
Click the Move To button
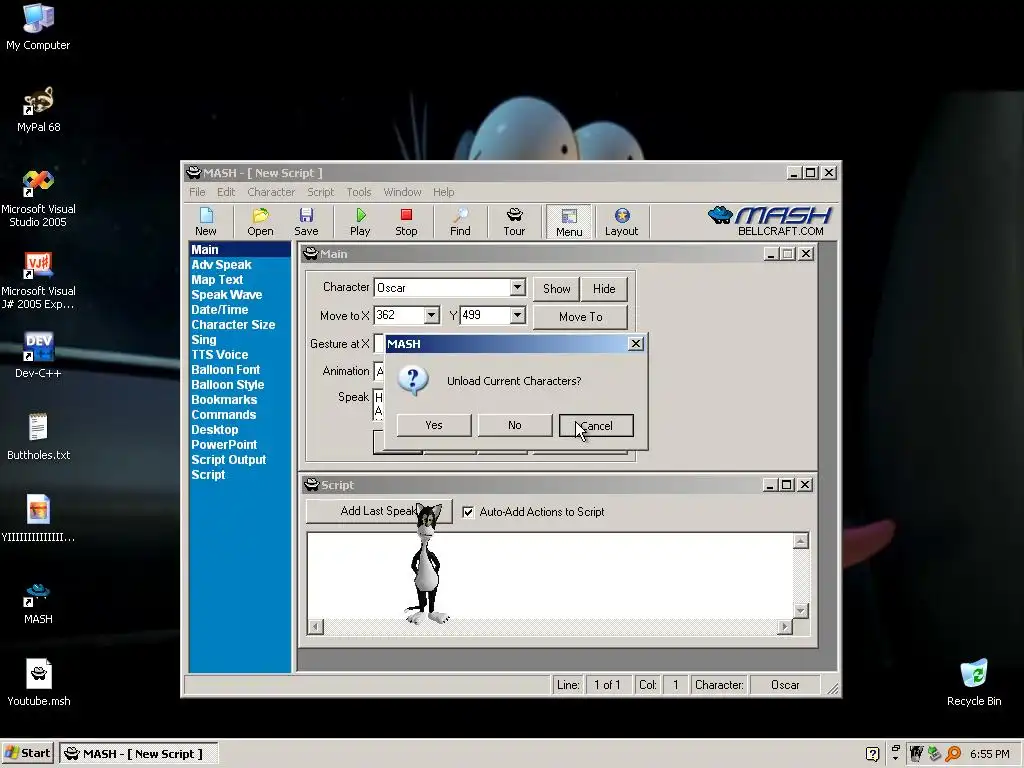[581, 317]
